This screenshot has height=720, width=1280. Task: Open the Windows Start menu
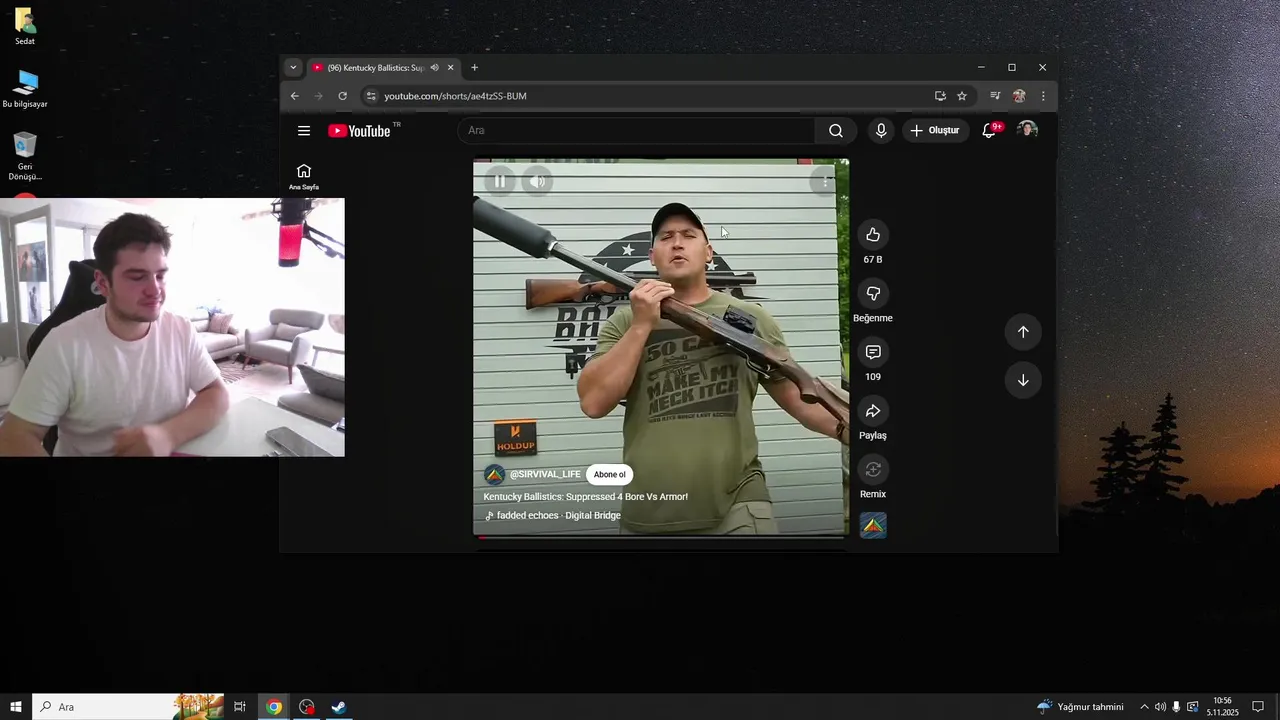[16, 707]
